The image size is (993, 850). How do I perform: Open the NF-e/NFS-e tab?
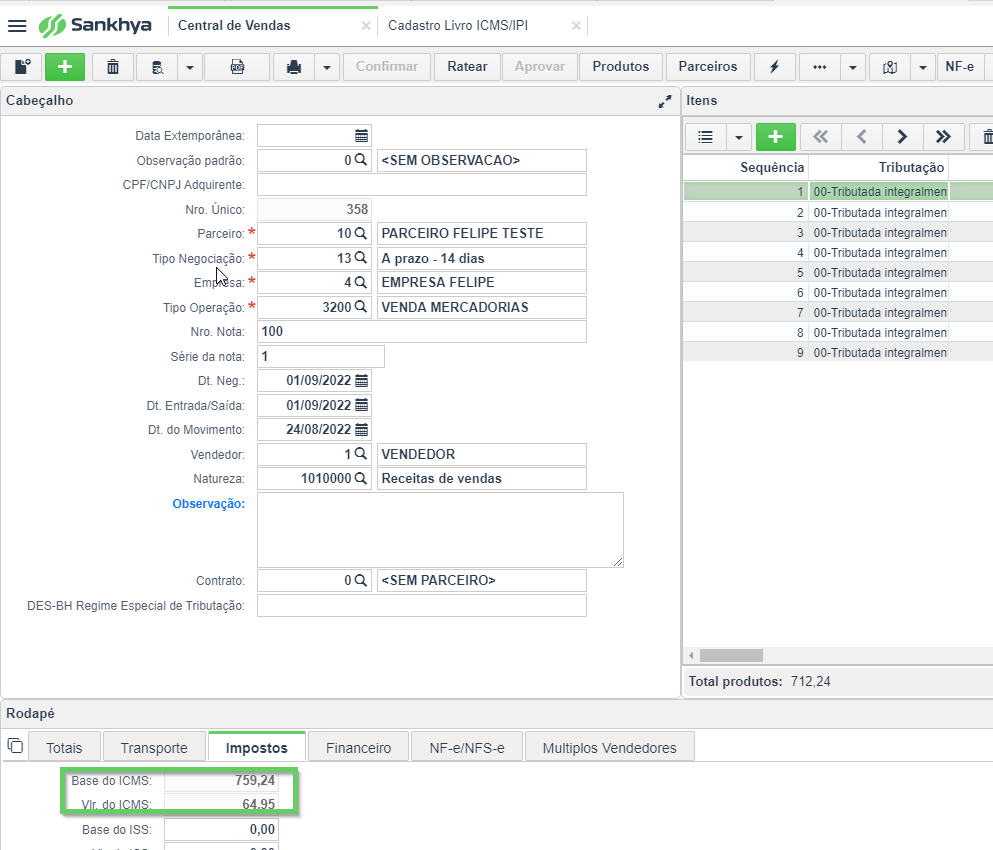tap(467, 748)
